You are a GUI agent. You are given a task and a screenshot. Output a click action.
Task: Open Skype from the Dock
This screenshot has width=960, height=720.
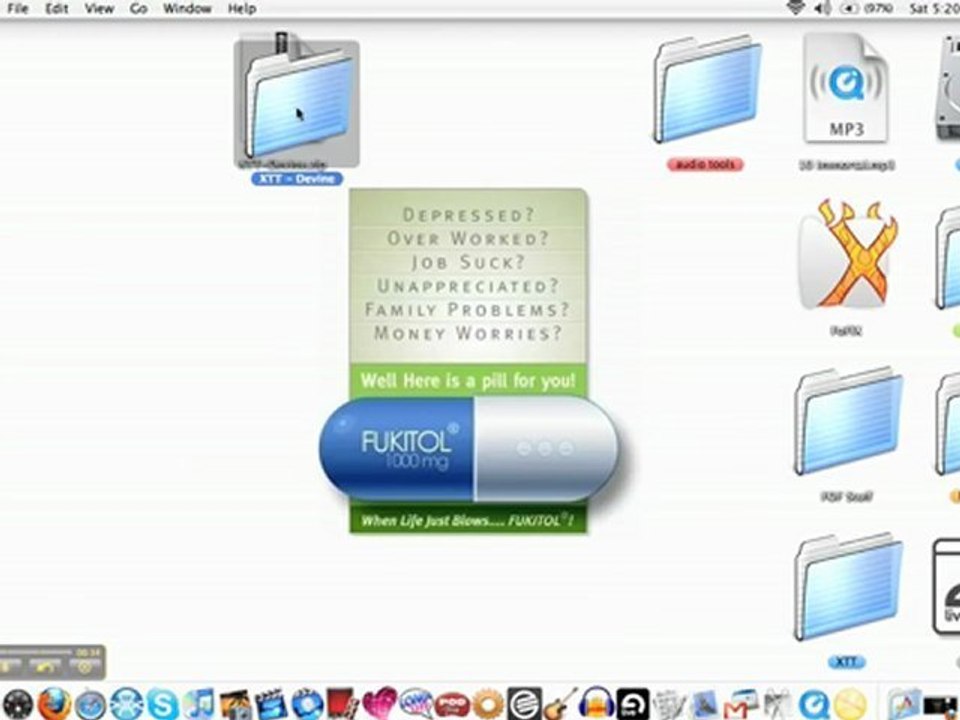[x=163, y=704]
